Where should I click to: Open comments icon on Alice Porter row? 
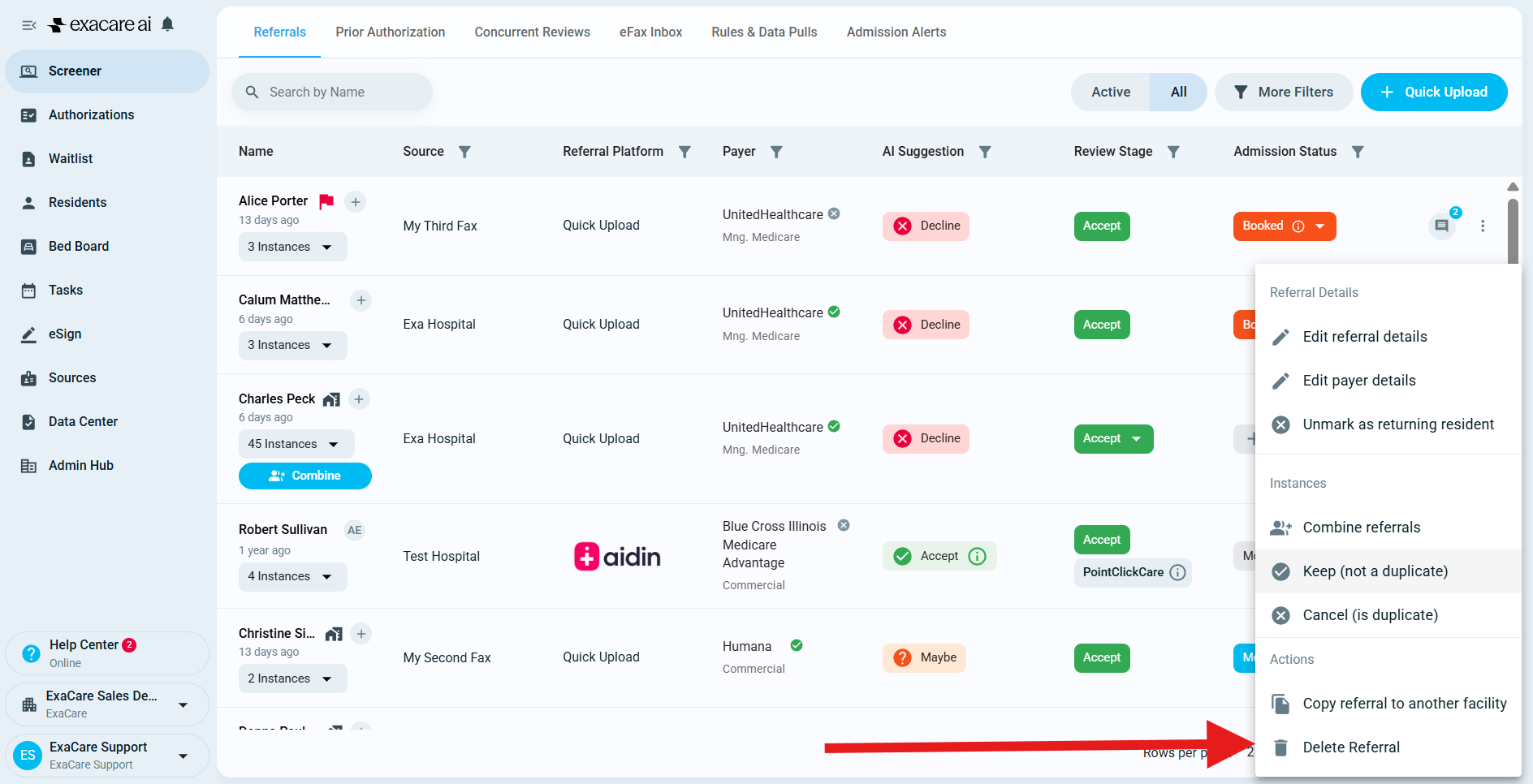[x=1442, y=226]
